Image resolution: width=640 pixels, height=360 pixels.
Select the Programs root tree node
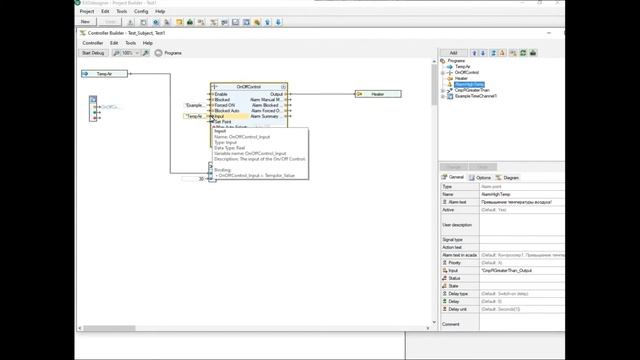pos(456,61)
